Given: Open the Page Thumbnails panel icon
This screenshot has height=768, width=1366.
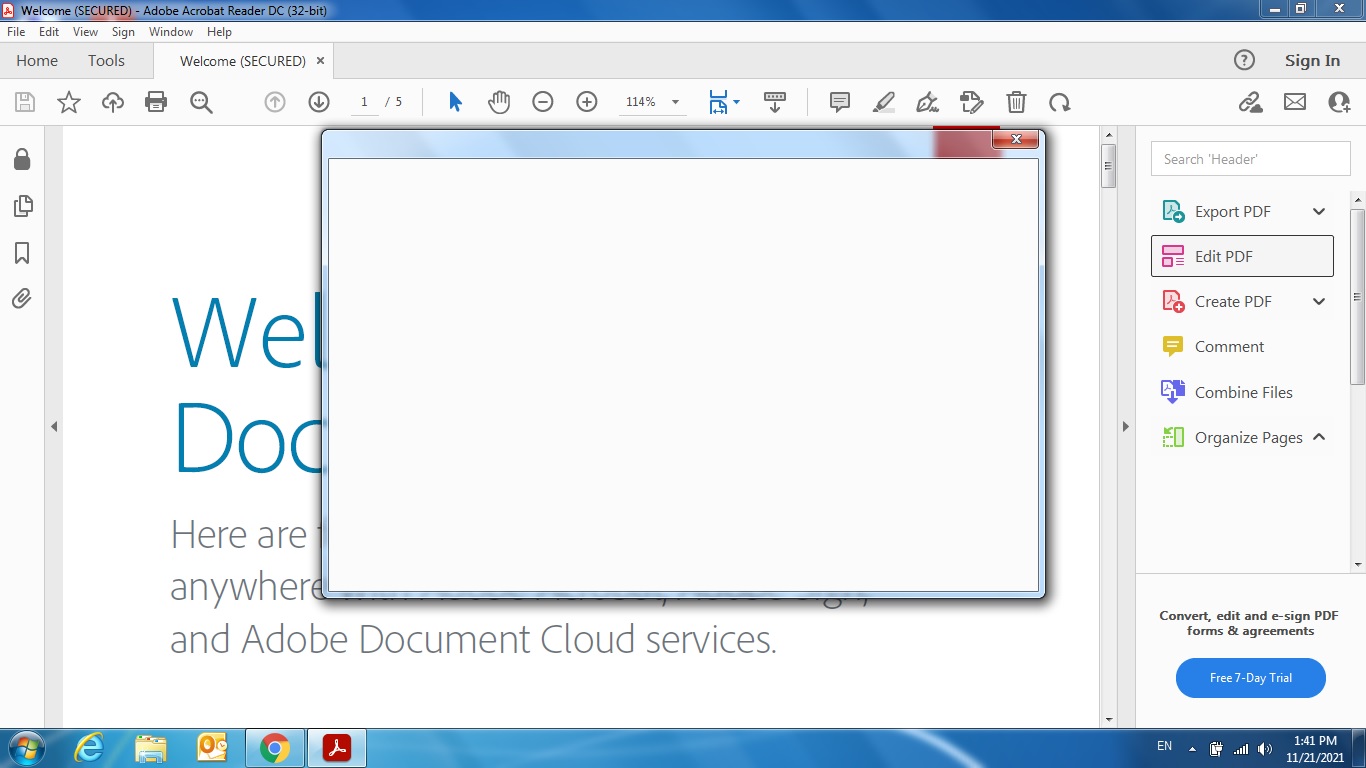Looking at the screenshot, I should tap(22, 207).
